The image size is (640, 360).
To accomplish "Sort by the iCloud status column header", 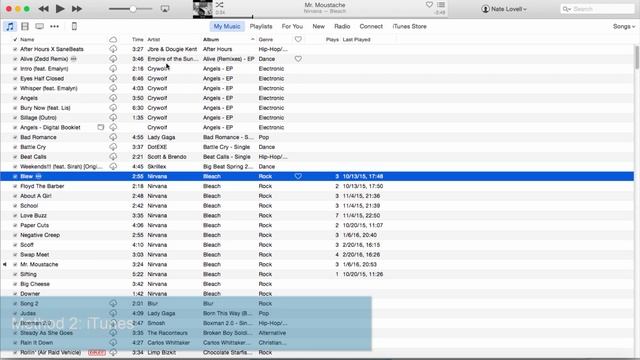I will tap(113, 40).
